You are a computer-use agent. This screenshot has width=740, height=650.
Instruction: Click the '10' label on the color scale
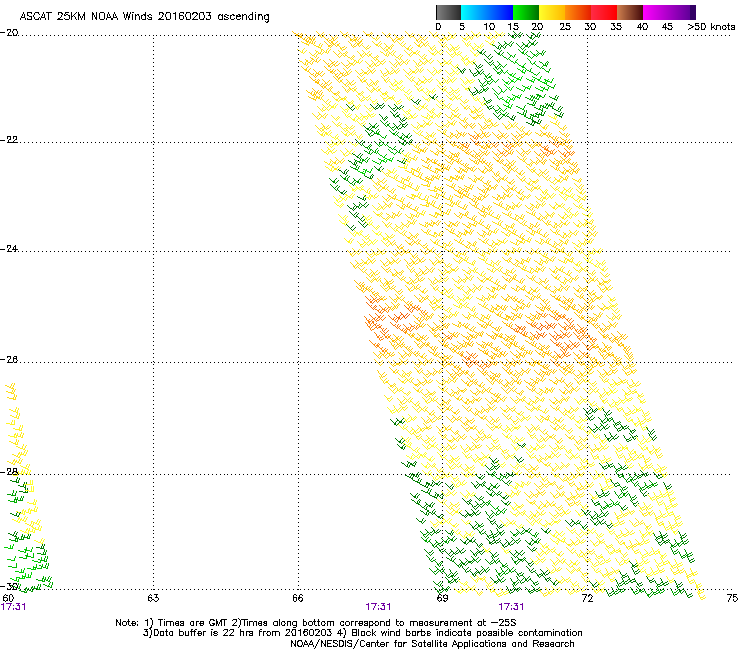489,27
